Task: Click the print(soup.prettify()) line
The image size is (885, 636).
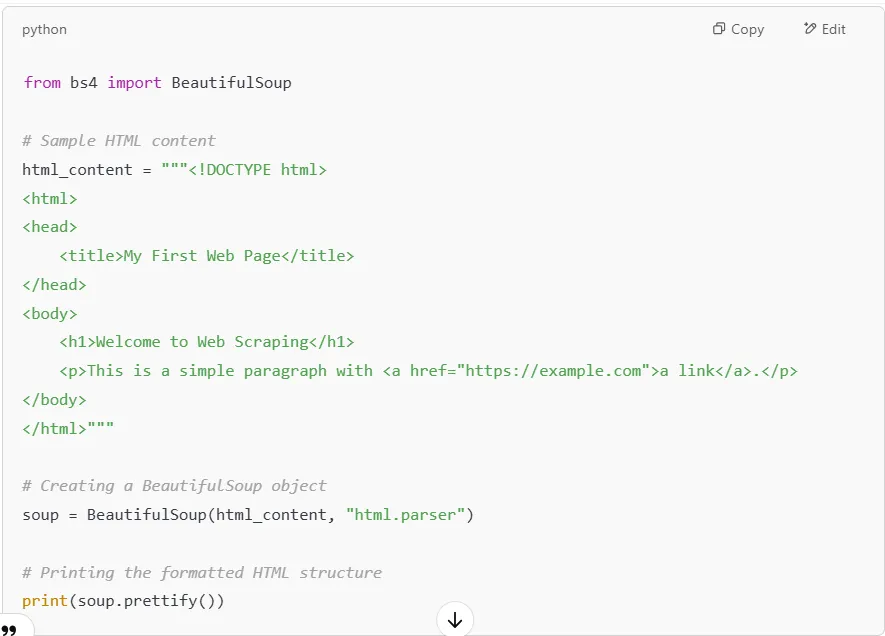Action: [123, 601]
